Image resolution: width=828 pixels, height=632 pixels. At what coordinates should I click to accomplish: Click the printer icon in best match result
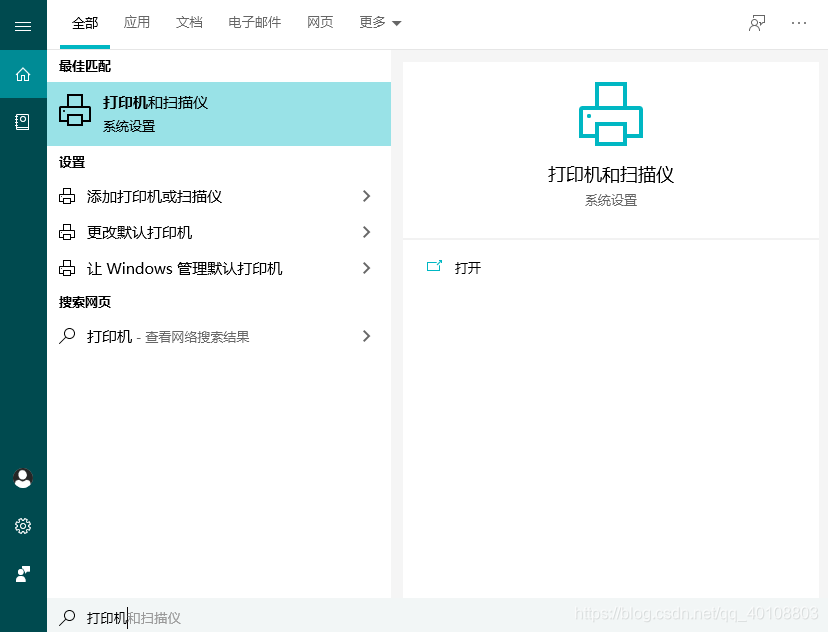pyautogui.click(x=75, y=110)
